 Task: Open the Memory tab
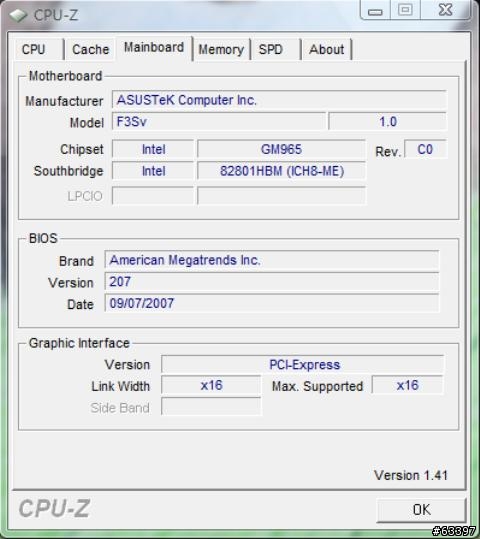221,50
